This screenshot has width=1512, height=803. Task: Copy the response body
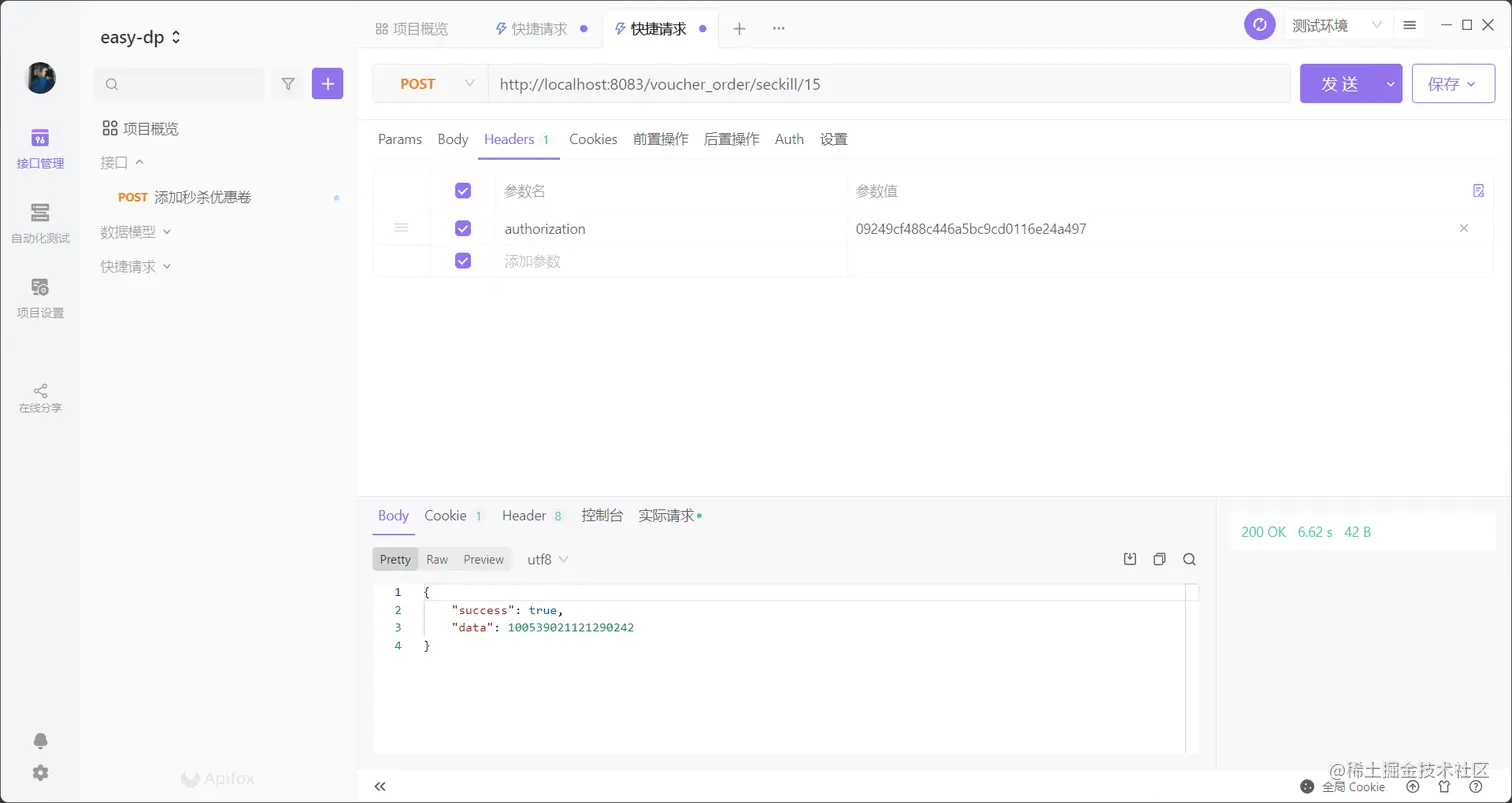click(1159, 559)
